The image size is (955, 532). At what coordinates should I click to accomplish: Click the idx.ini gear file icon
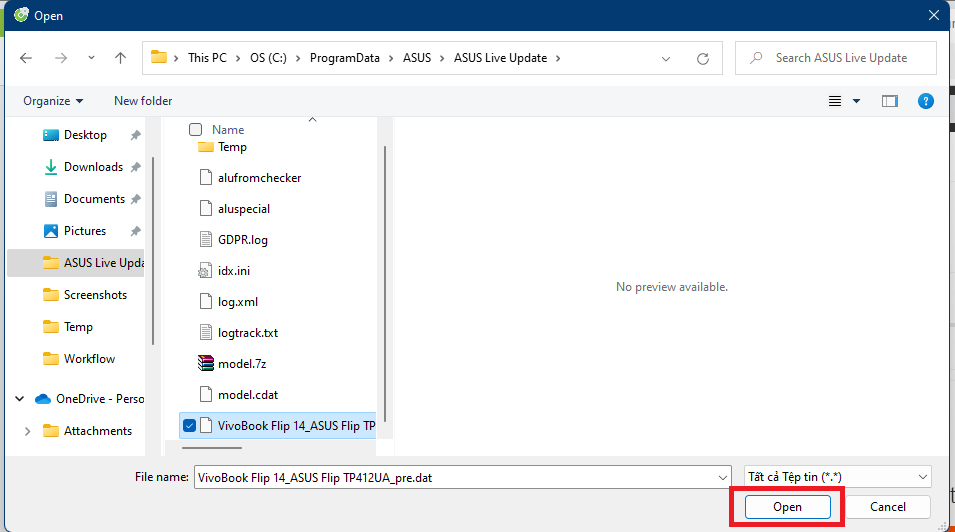coord(205,271)
